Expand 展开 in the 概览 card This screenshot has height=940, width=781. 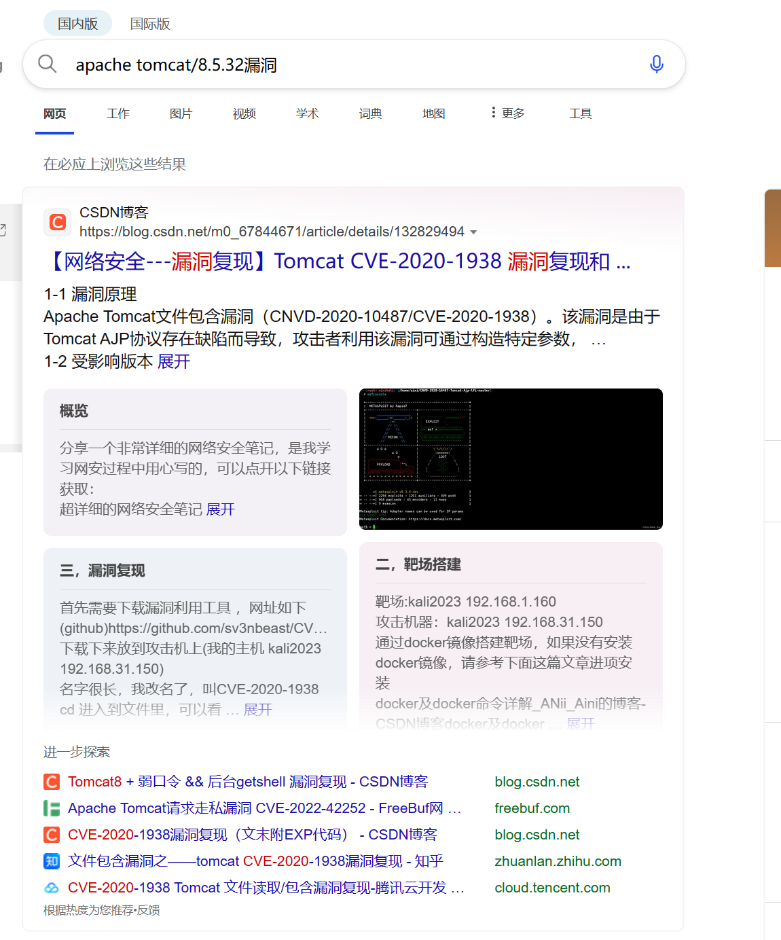pyautogui.click(x=220, y=510)
